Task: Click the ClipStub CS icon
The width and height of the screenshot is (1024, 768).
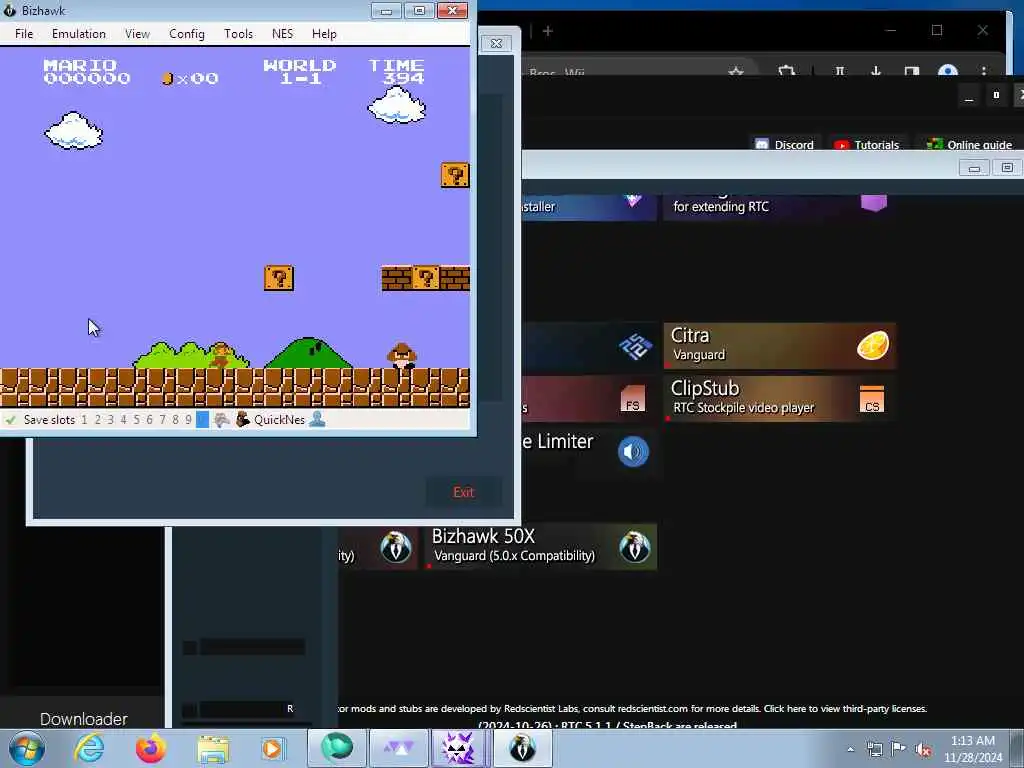Action: pyautogui.click(x=872, y=399)
